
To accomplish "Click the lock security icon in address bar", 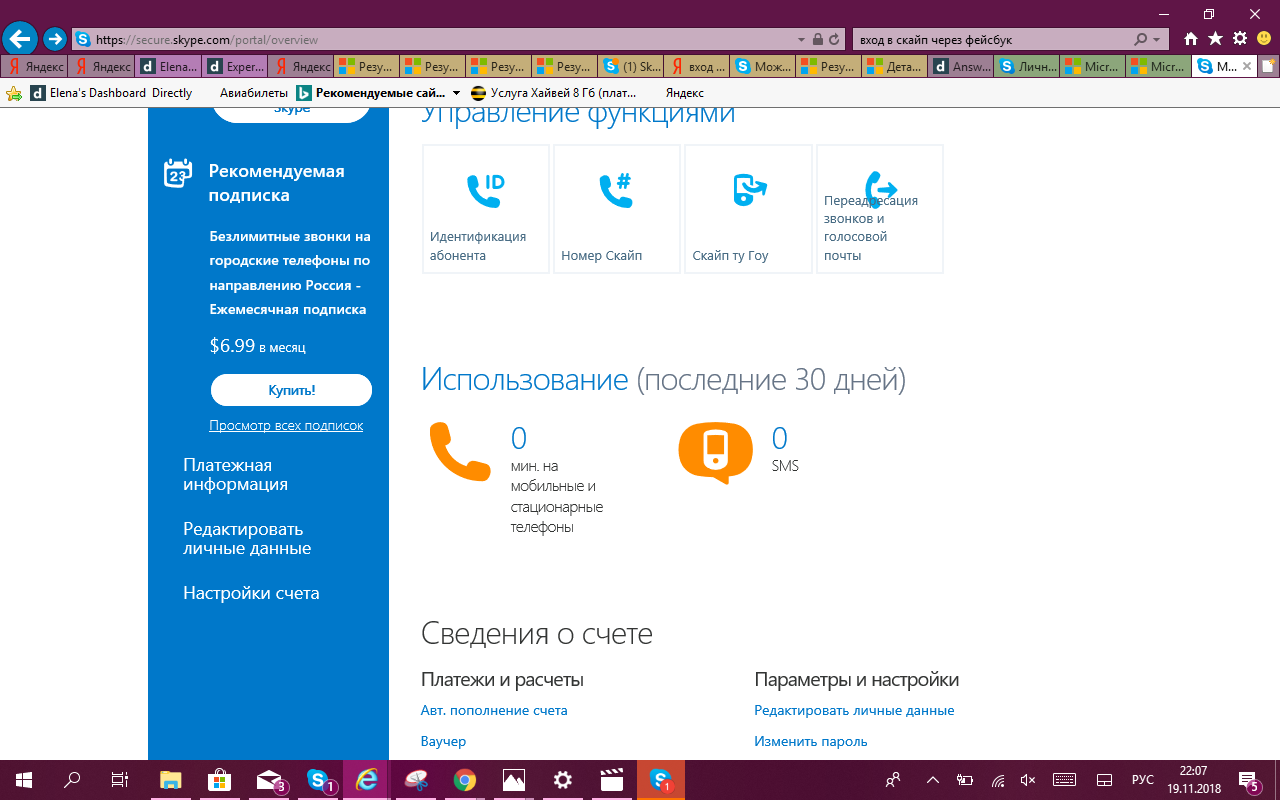I will [x=818, y=40].
